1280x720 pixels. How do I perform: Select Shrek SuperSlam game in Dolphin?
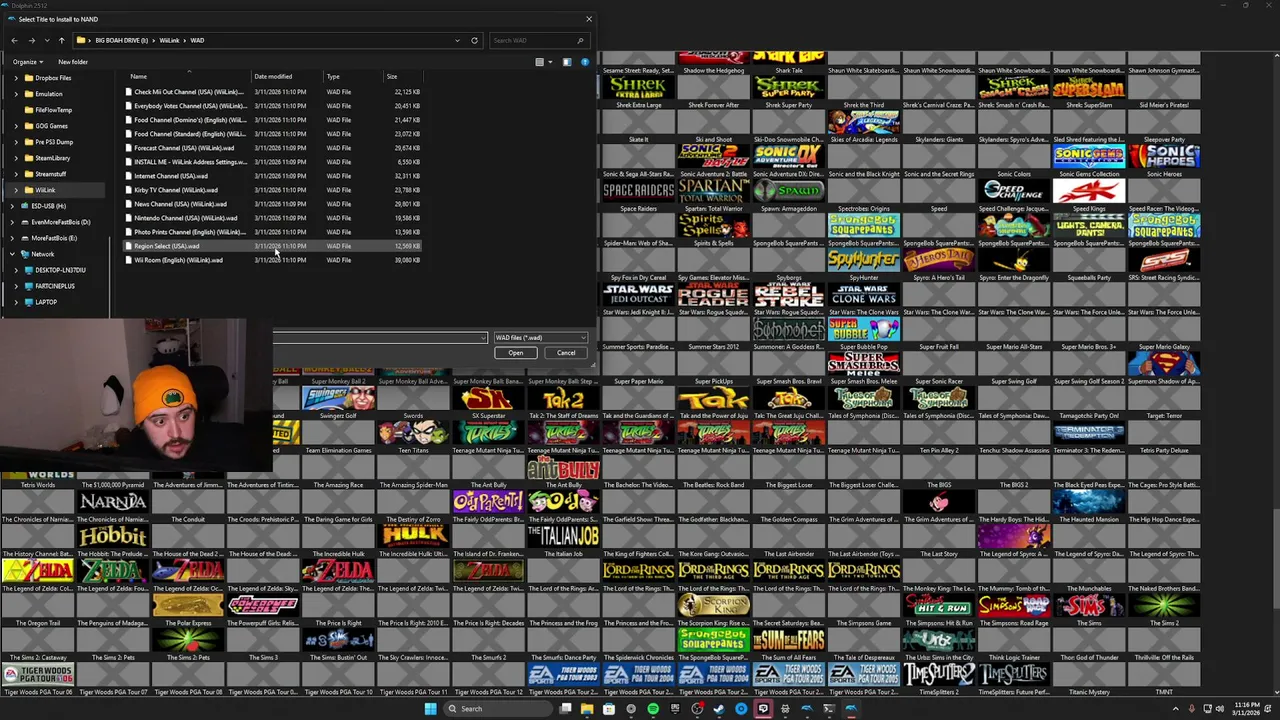click(x=1089, y=92)
